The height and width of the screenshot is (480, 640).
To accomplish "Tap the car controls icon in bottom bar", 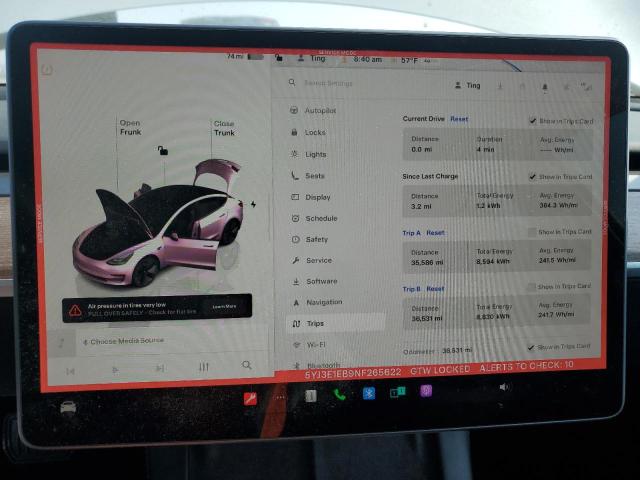I will pos(68,407).
